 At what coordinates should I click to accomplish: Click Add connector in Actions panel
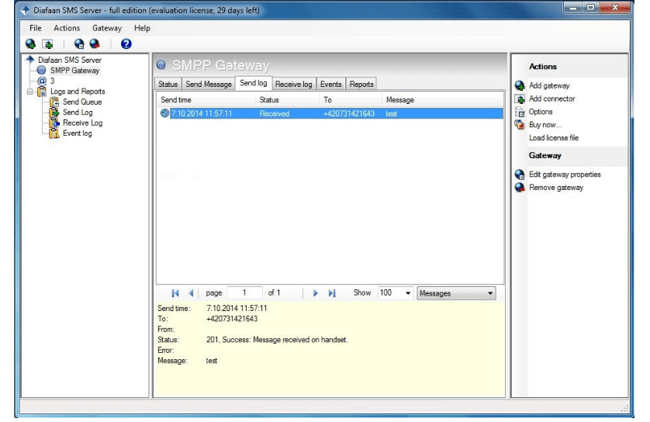coord(552,99)
